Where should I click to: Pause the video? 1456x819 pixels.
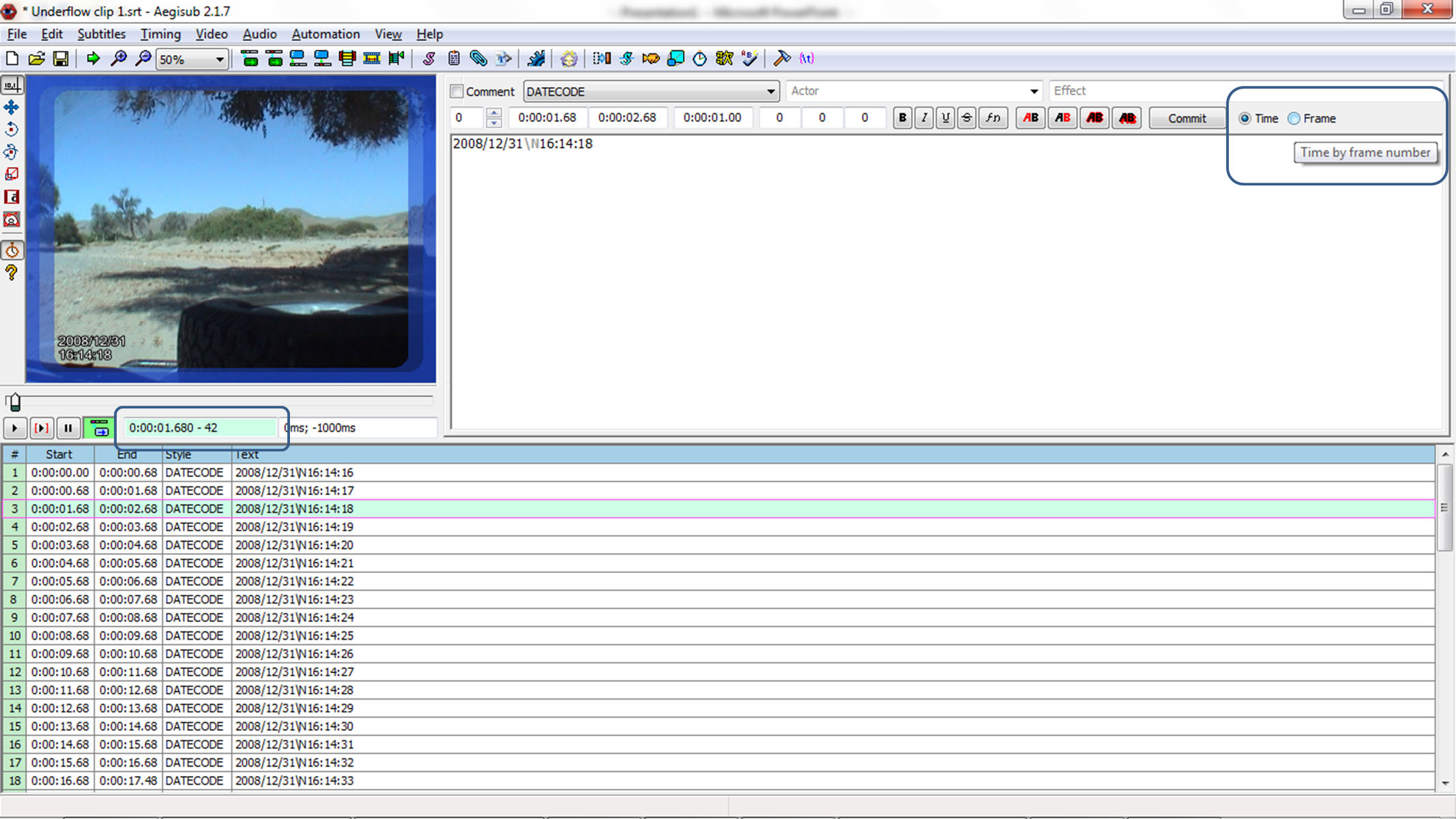click(68, 428)
